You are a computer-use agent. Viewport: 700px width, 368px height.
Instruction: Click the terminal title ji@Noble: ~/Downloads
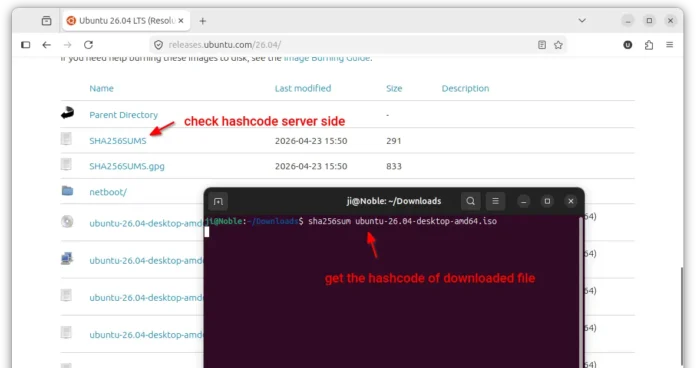(394, 201)
